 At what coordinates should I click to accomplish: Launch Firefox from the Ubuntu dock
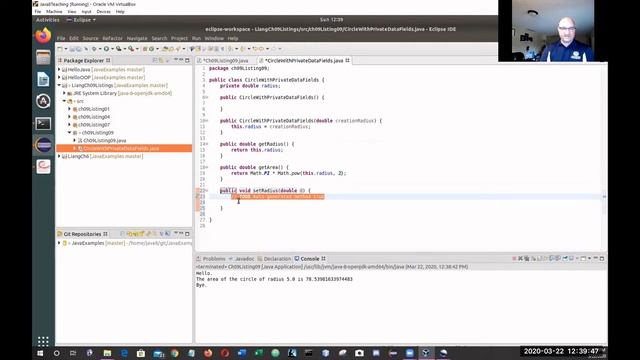click(43, 36)
